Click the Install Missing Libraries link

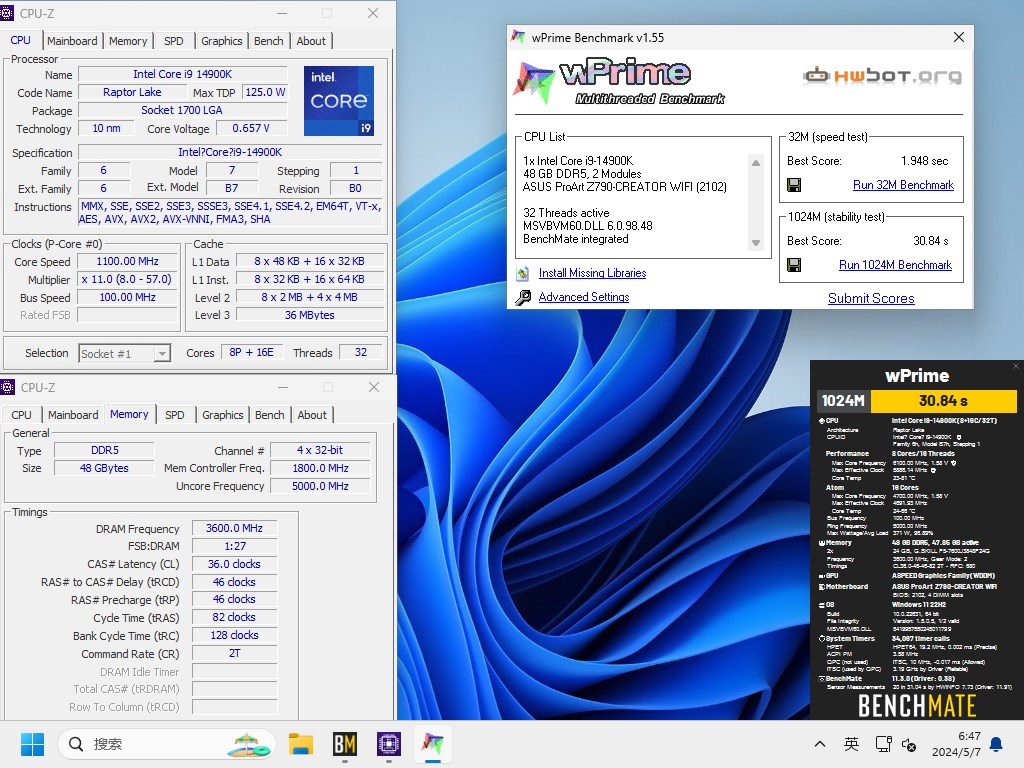592,273
